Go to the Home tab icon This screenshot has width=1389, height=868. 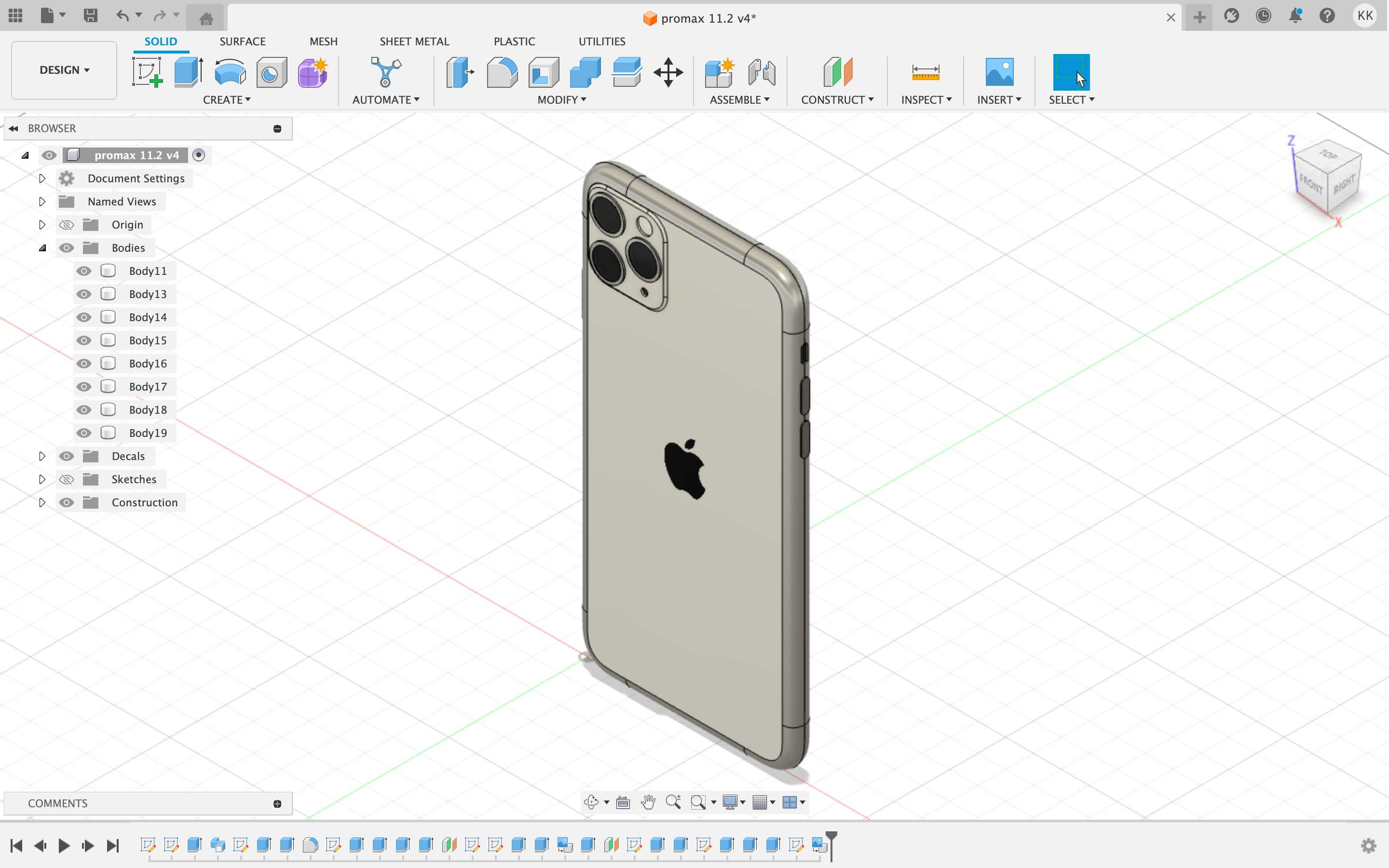[206, 18]
